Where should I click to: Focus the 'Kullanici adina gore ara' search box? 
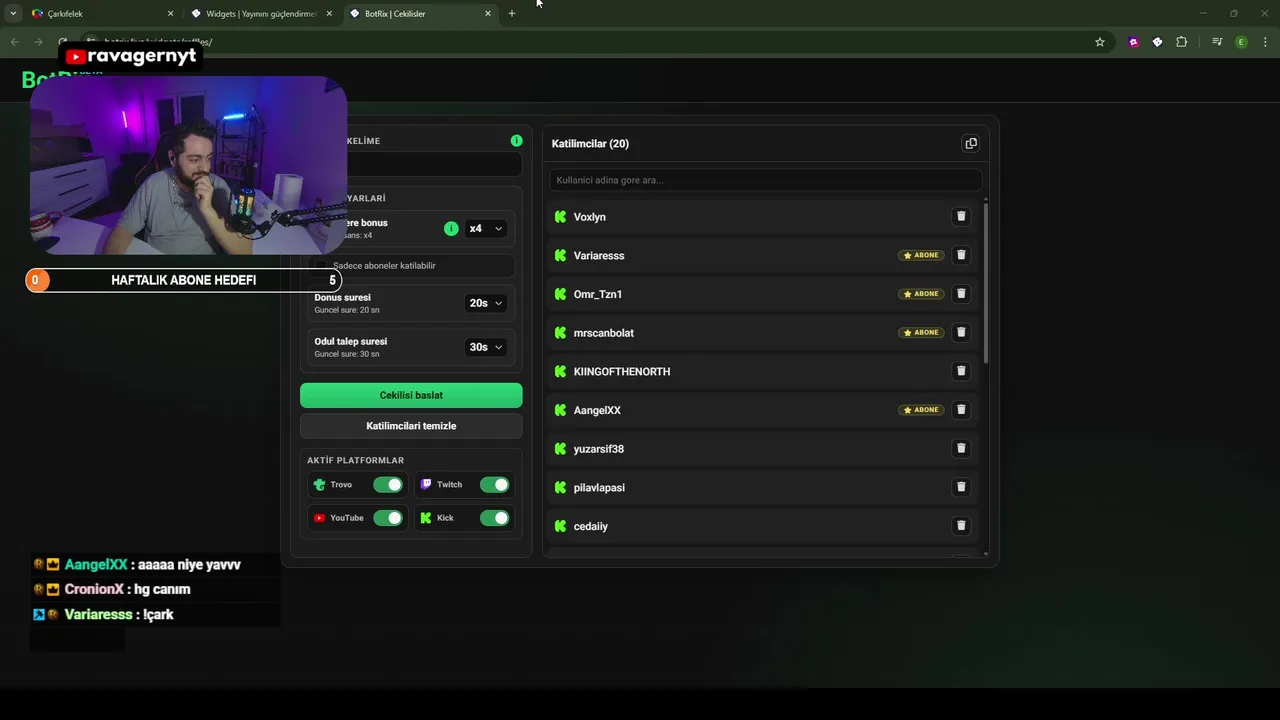tap(765, 180)
